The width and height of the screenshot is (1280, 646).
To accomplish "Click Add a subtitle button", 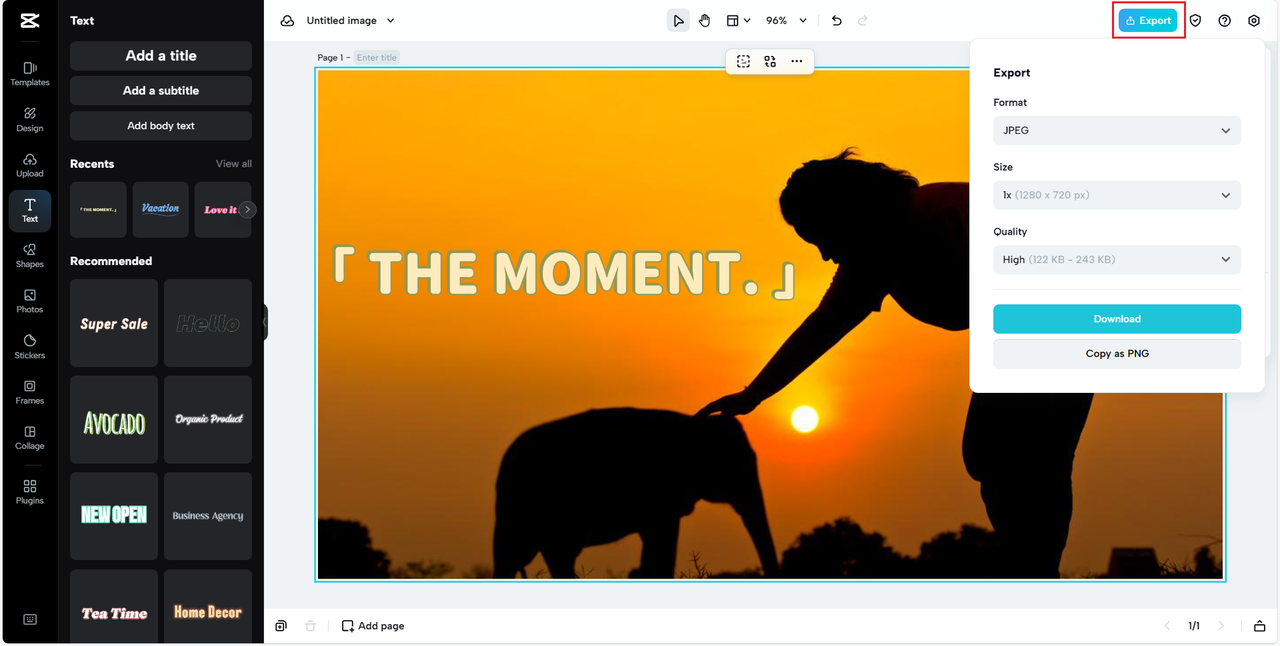I will tap(161, 91).
